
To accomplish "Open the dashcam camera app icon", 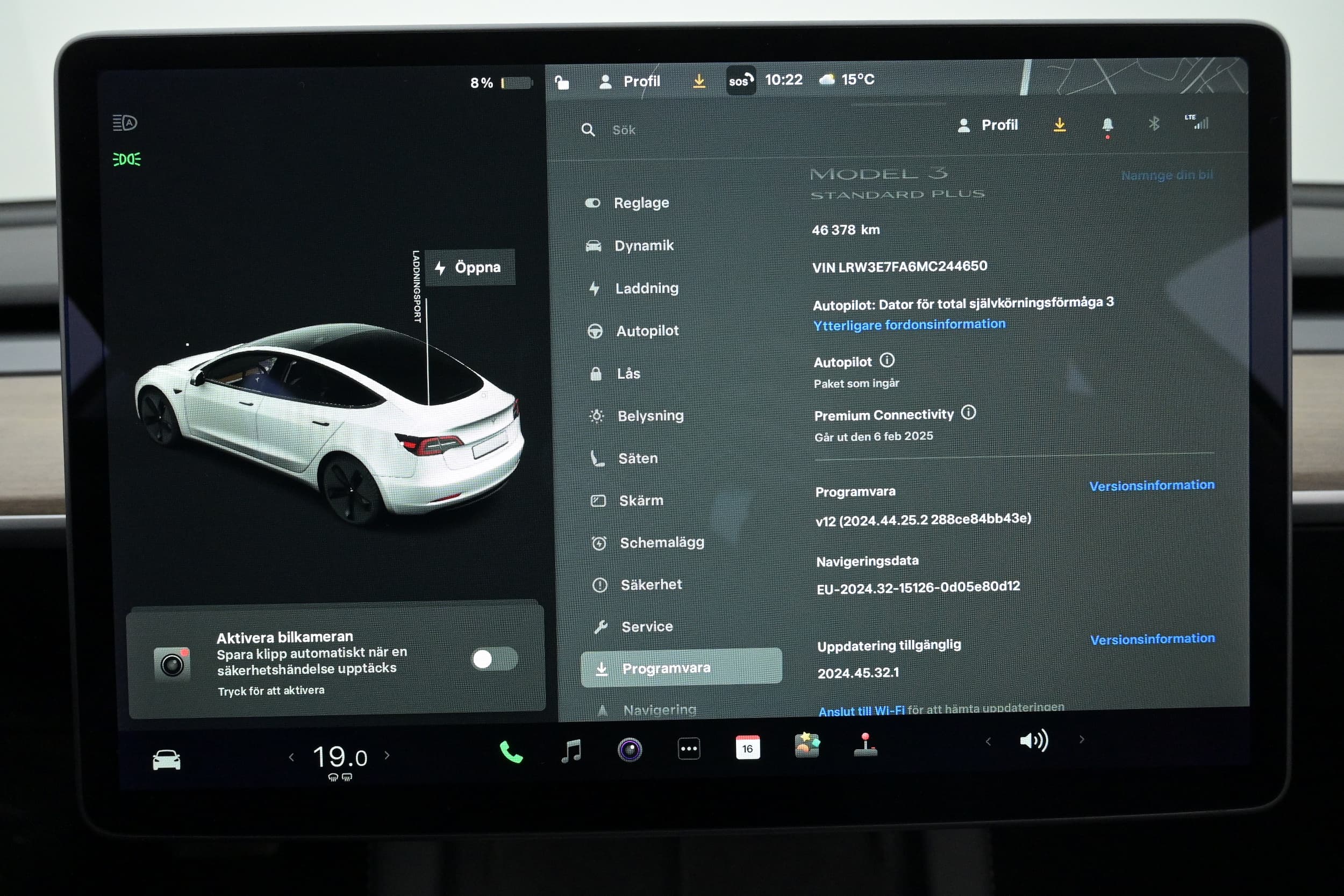I will (x=630, y=749).
